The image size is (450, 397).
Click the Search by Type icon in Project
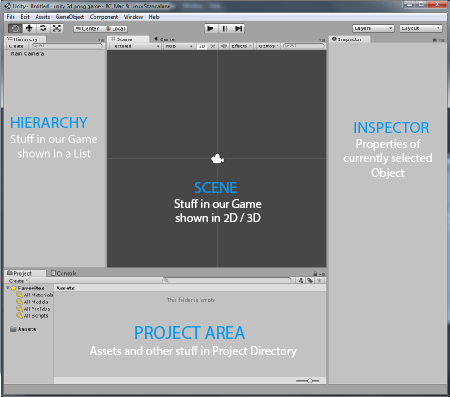coord(301,281)
